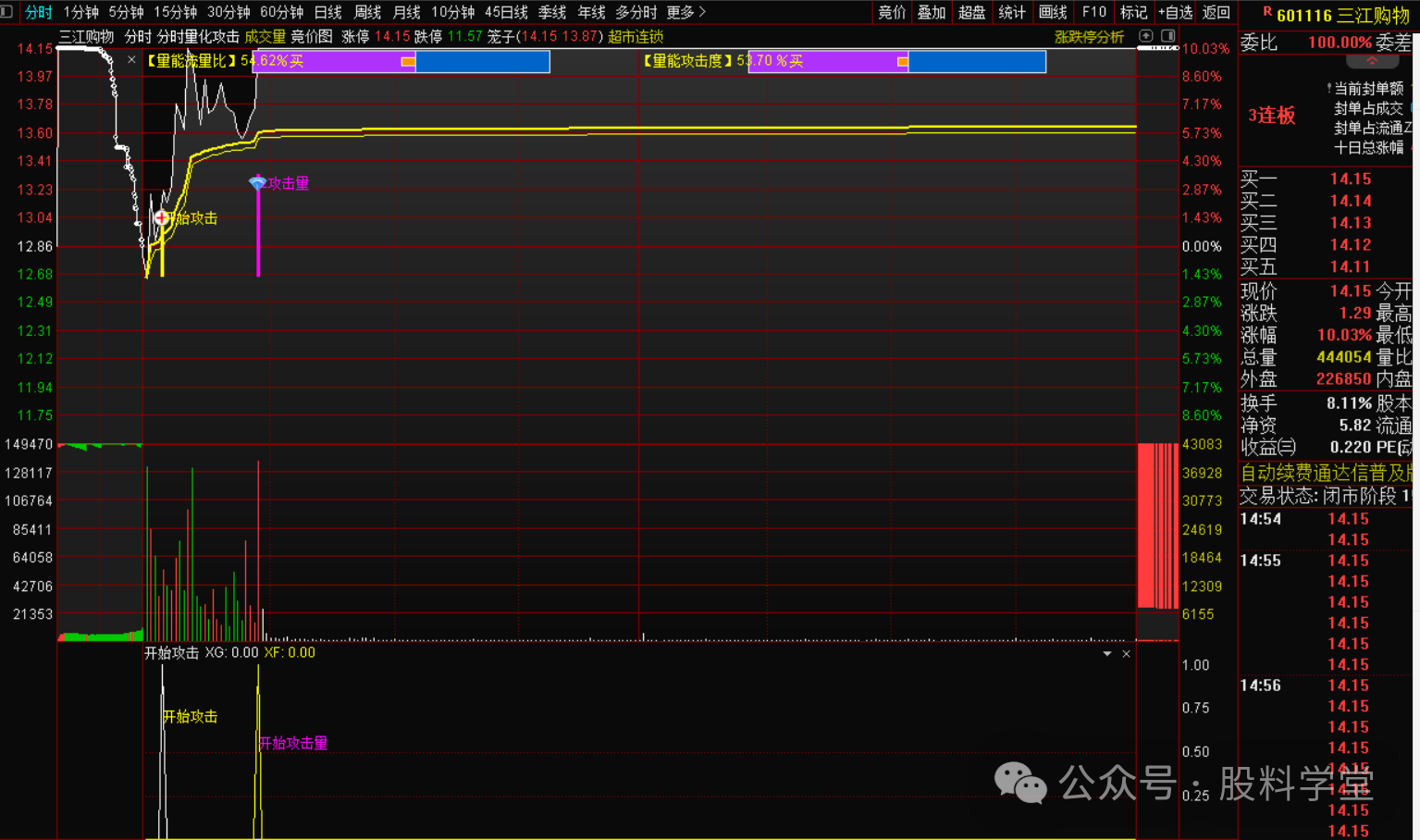Open the 开始攻击 sub-panel dropdown arrow
1420x840 pixels.
(x=1107, y=654)
